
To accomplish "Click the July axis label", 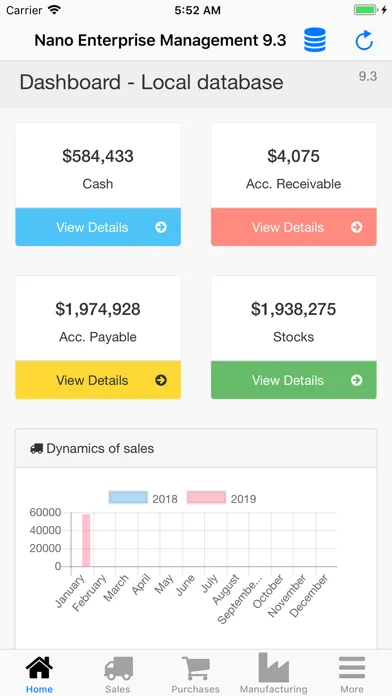I will pos(209,584).
